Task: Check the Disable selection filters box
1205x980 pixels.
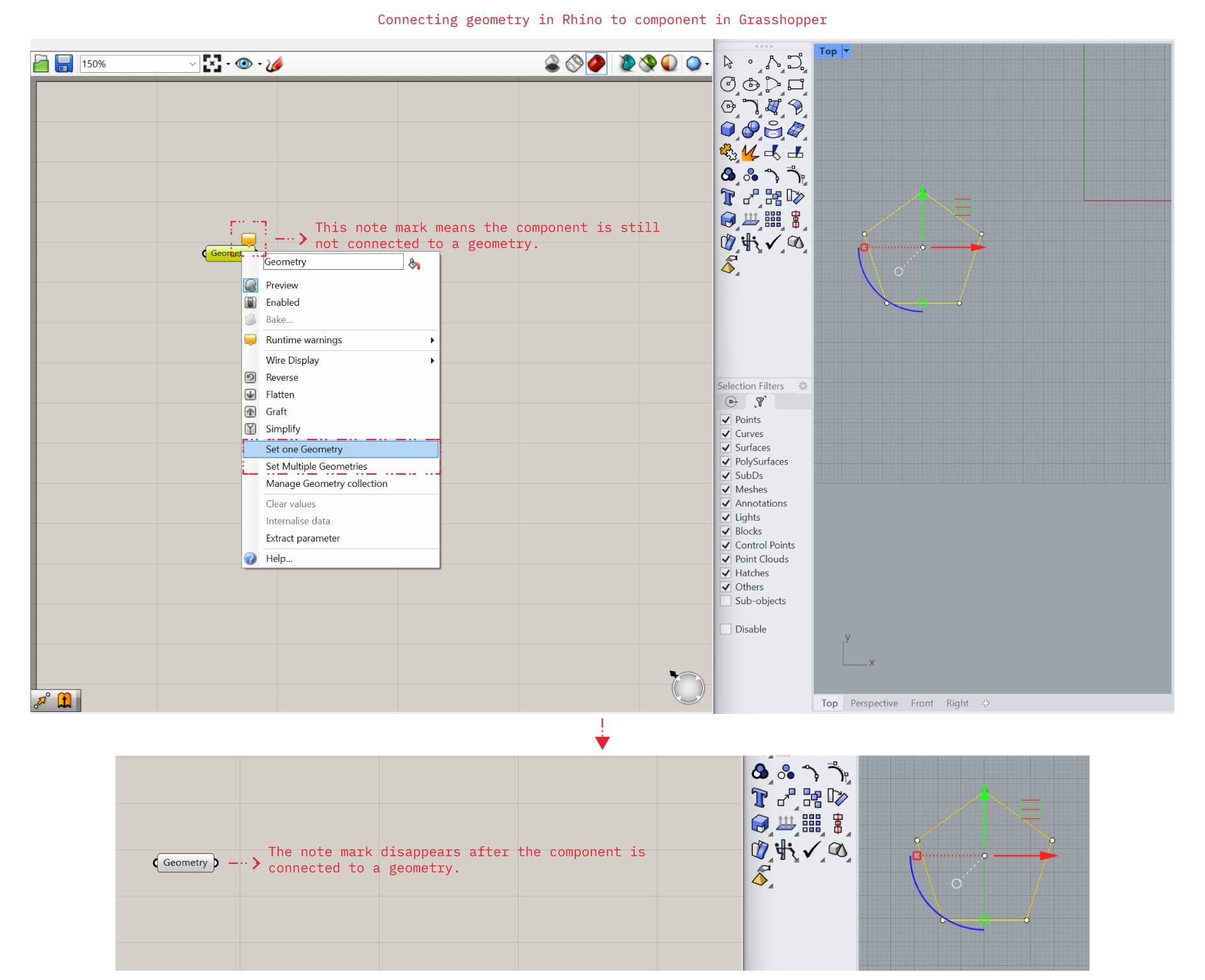Action: point(726,629)
